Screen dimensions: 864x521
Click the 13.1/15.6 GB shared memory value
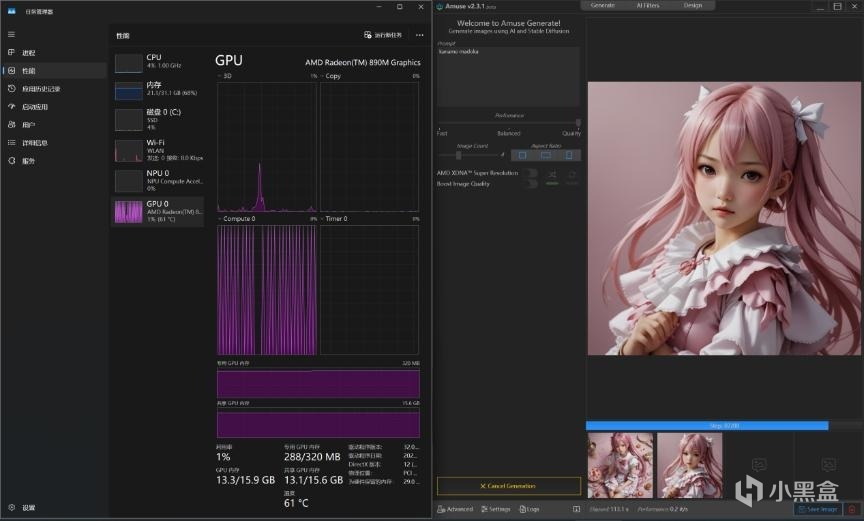tap(313, 480)
